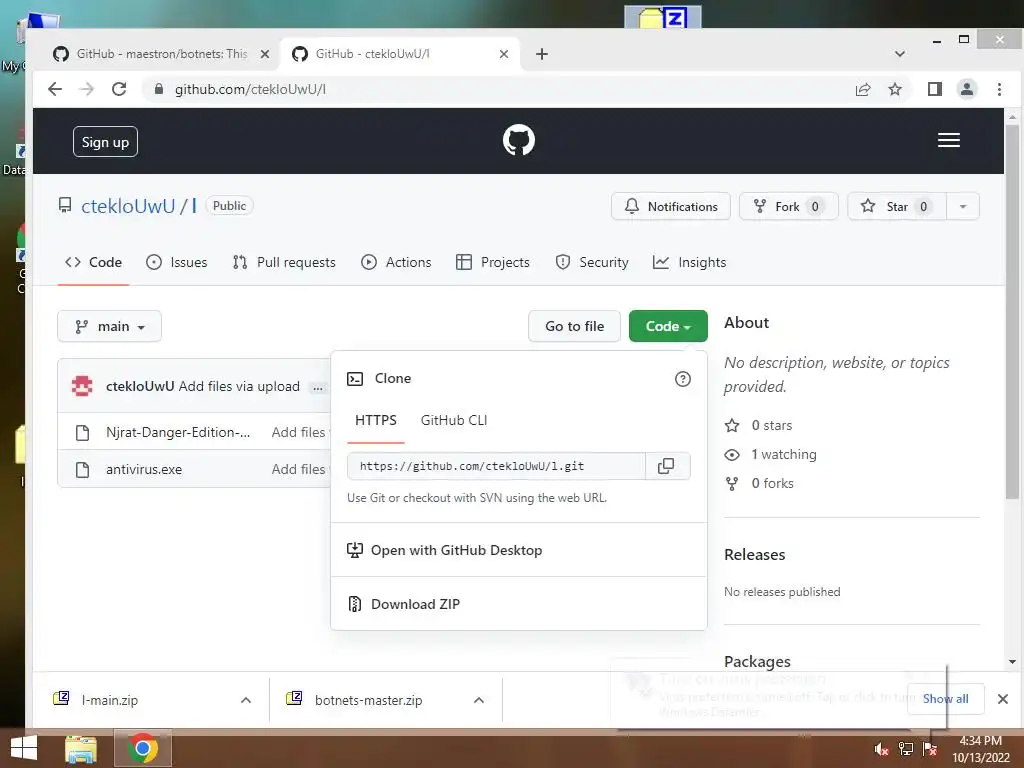The height and width of the screenshot is (768, 1024).
Task: Open the Pull requests tab
Action: pos(284,263)
